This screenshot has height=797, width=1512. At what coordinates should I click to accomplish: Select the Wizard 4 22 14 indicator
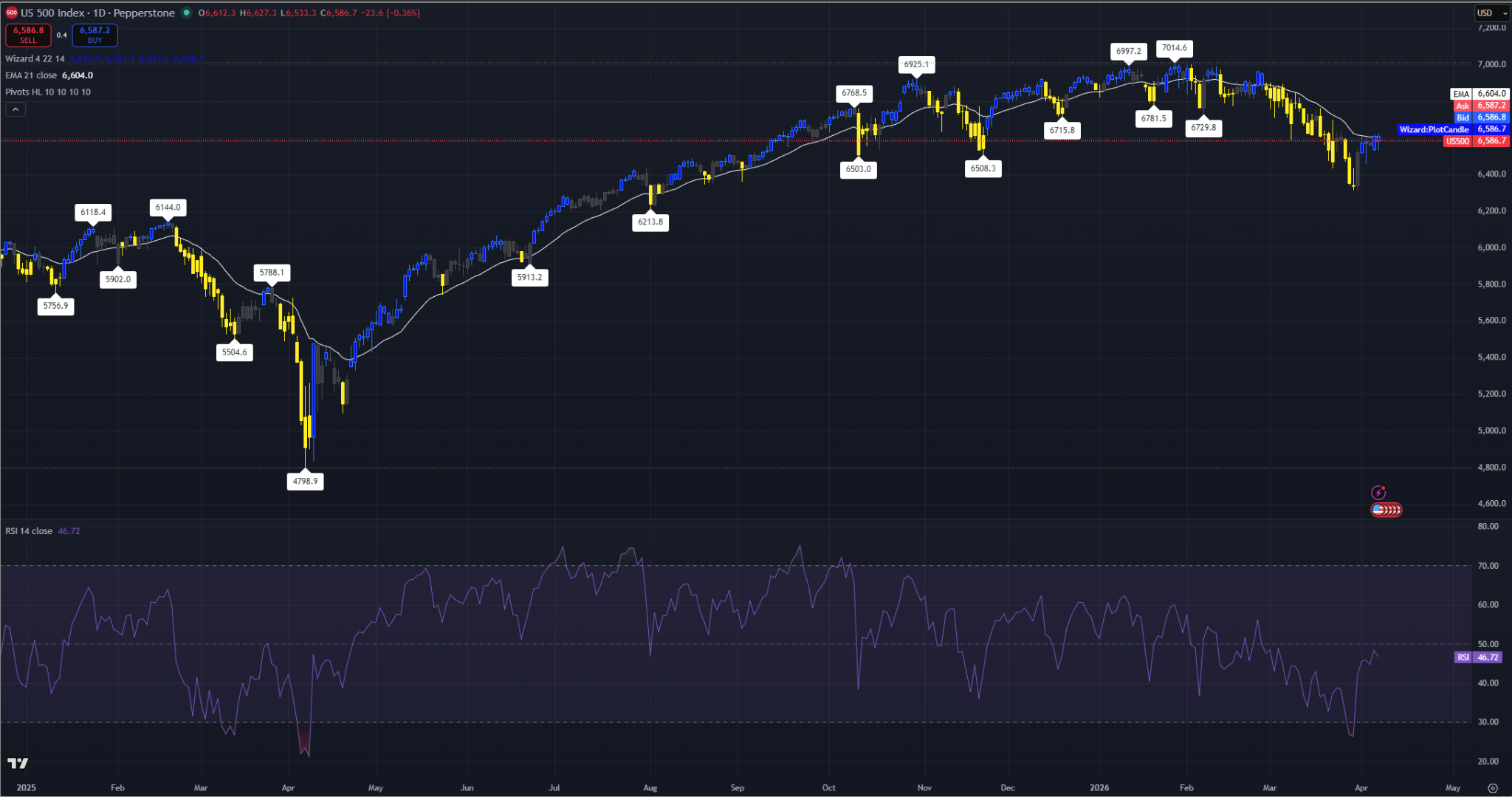point(35,58)
